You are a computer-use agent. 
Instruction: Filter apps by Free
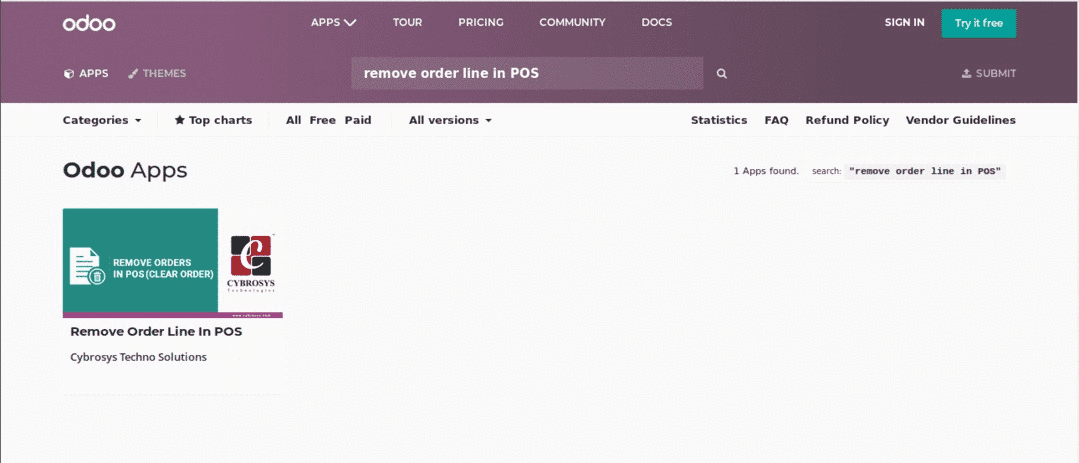[323, 120]
